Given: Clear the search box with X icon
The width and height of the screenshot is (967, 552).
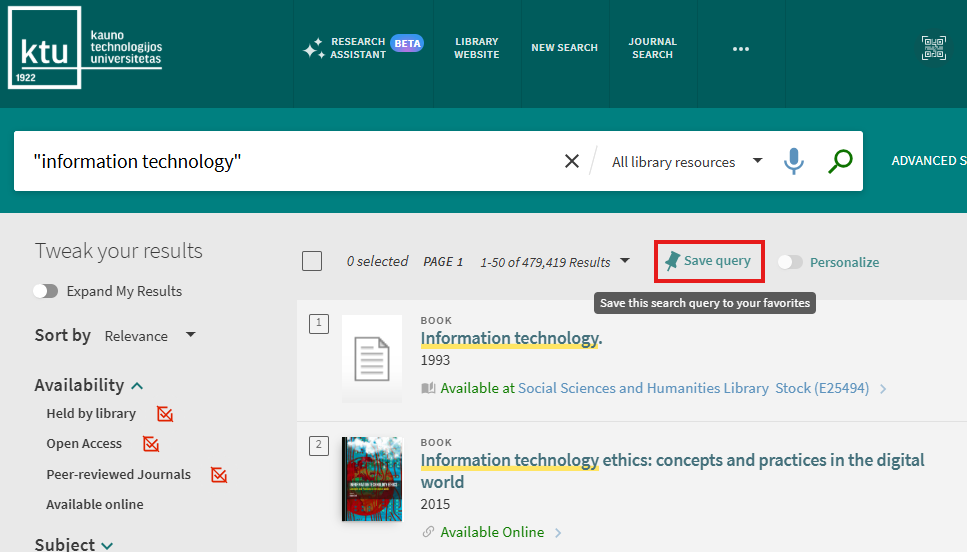Looking at the screenshot, I should (572, 161).
